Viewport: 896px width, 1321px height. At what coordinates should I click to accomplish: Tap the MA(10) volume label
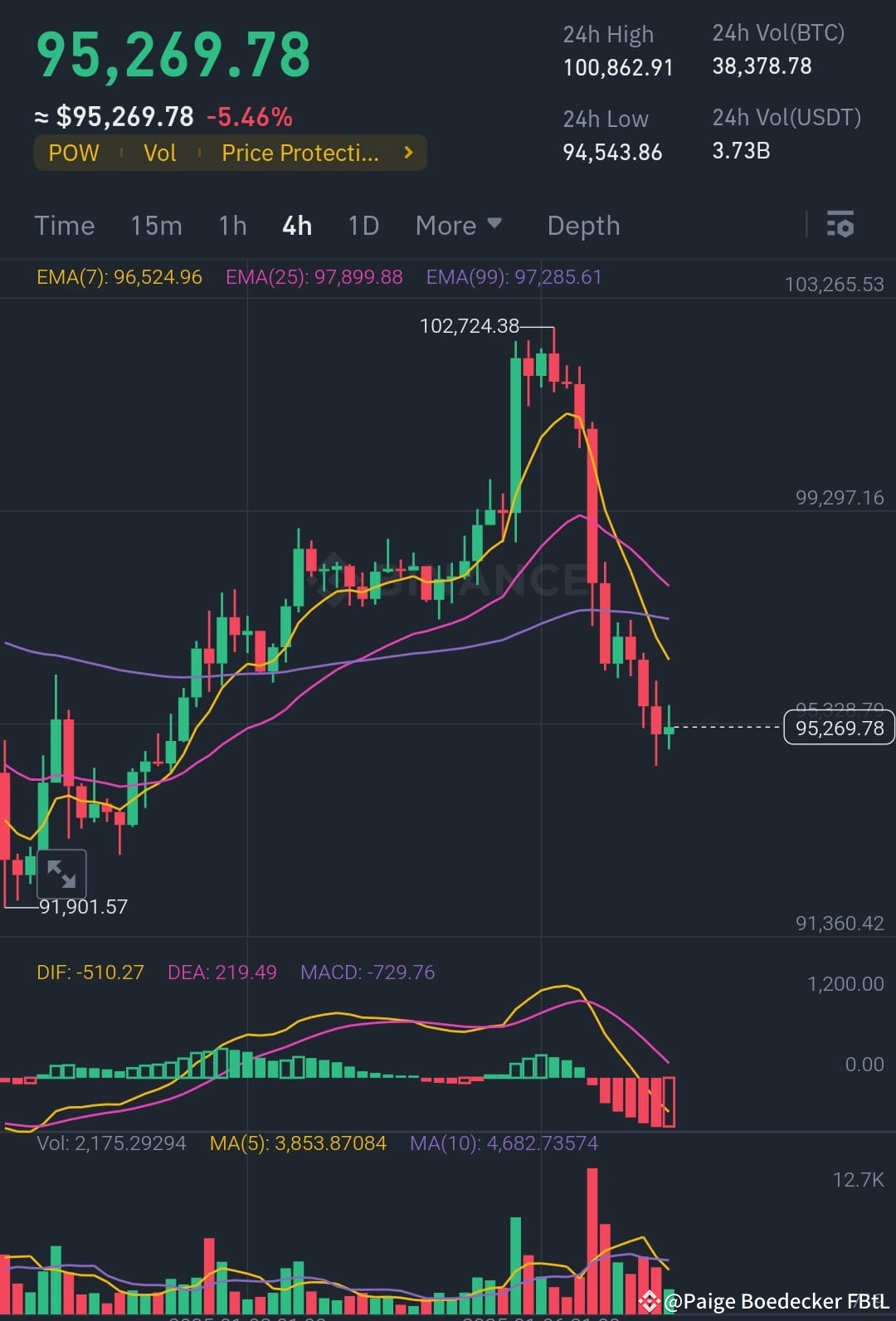click(504, 1143)
